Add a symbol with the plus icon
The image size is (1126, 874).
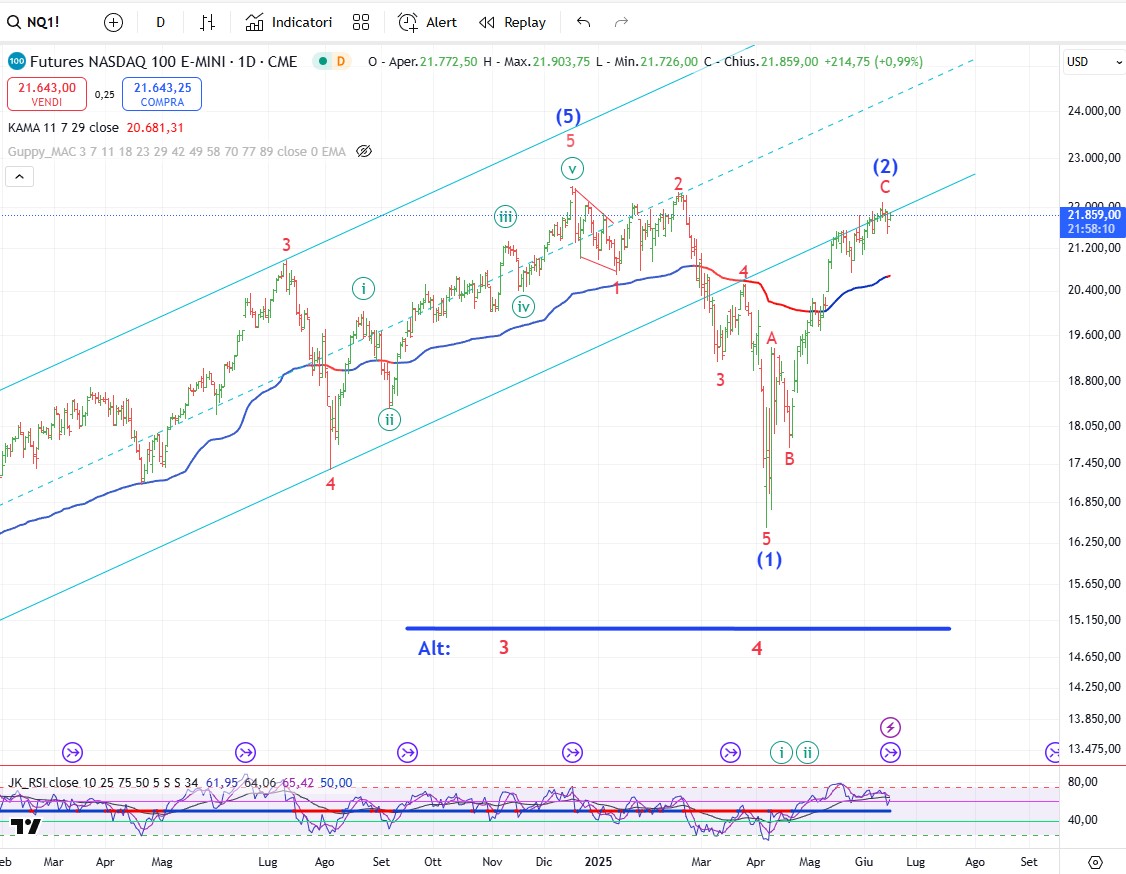(113, 22)
